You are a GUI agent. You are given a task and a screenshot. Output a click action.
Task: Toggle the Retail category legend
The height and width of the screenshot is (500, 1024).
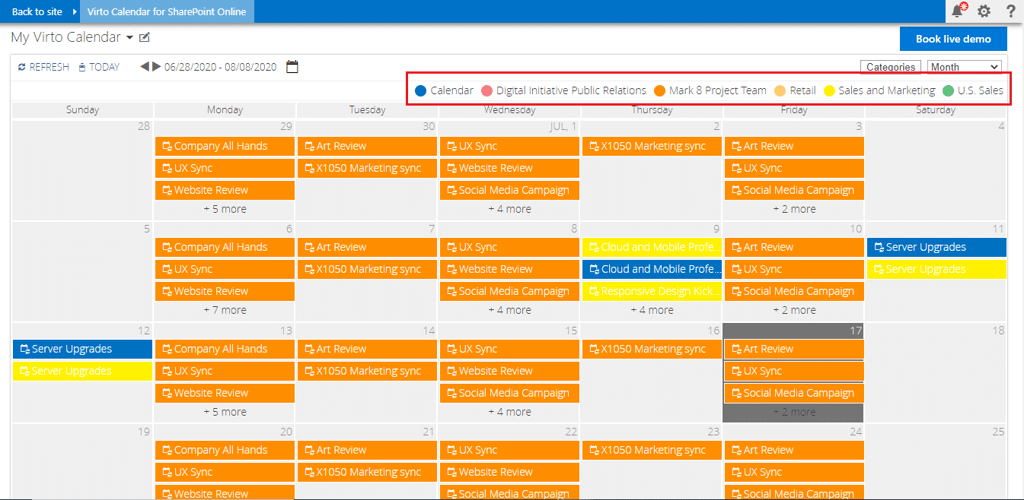click(x=796, y=91)
